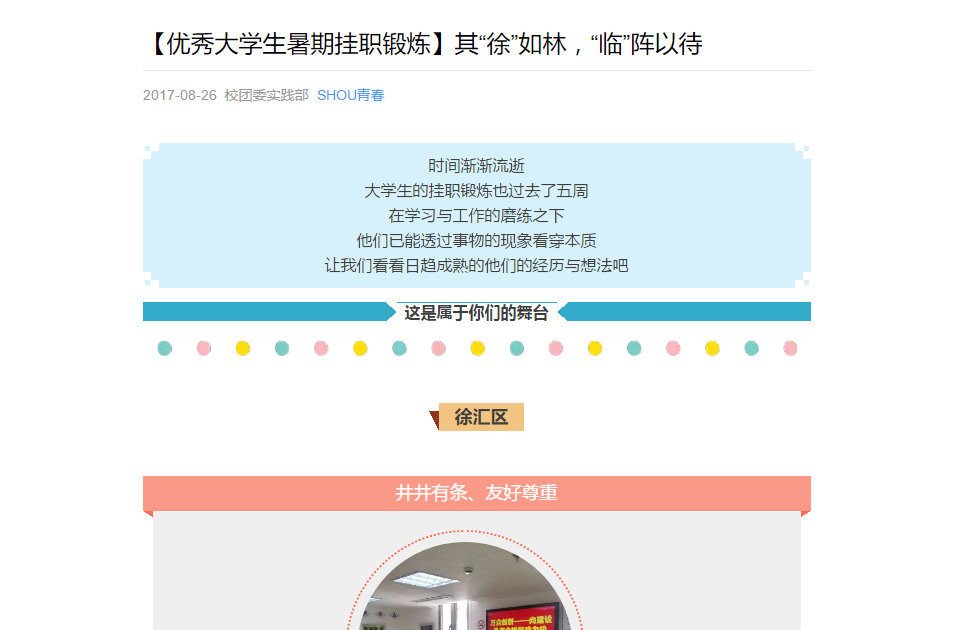Click the first pink dot in divider
The image size is (960, 630).
coord(204,348)
